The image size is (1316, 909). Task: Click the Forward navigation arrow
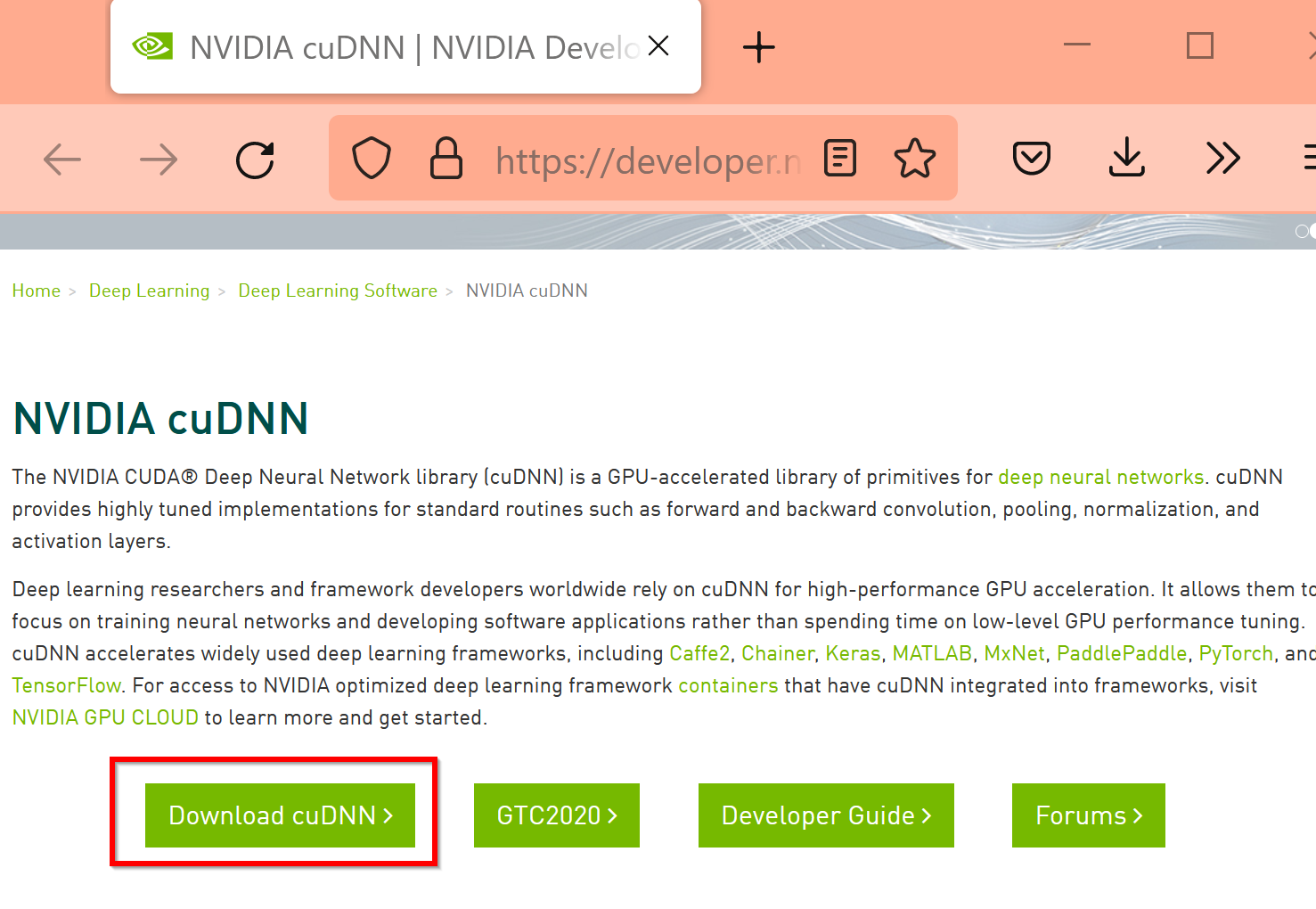click(x=159, y=160)
